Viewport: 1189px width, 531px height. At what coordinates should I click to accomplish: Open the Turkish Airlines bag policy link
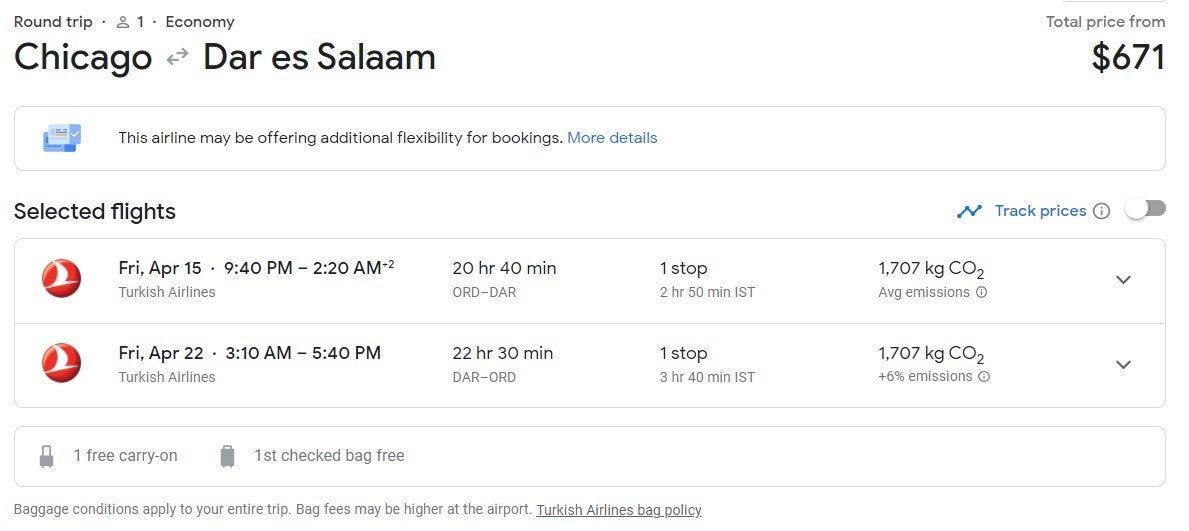pyautogui.click(x=619, y=510)
